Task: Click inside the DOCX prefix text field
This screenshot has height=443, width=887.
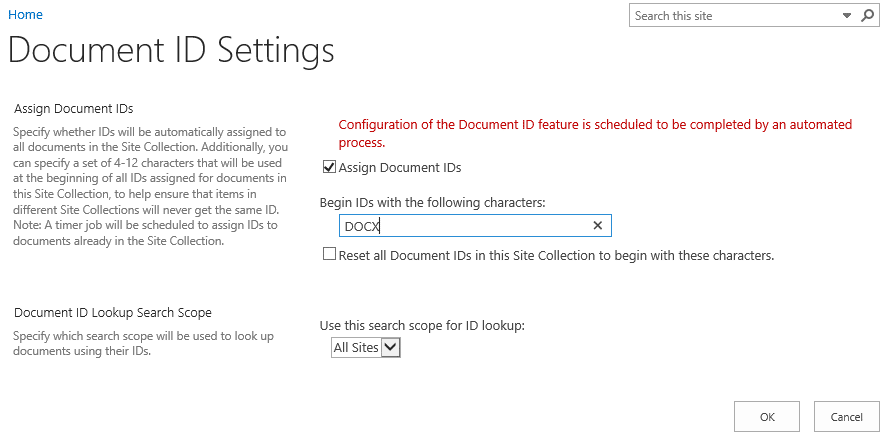Action: (x=466, y=226)
